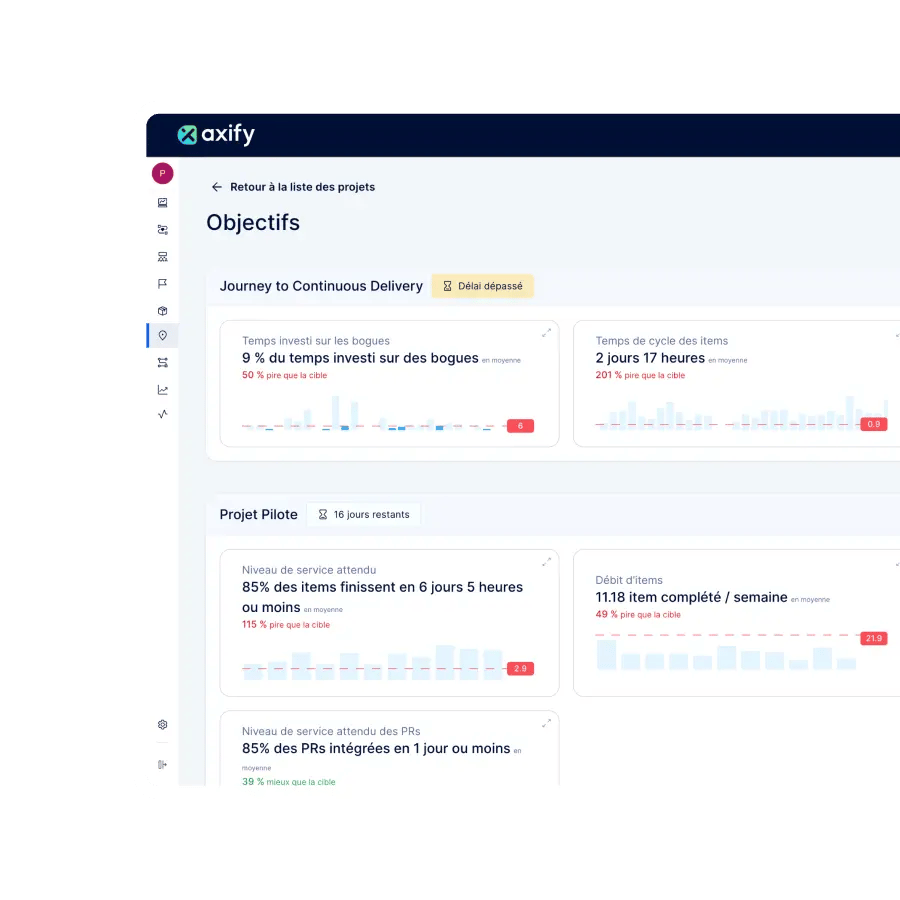Open the trend chart icon in sidebar

coord(162,389)
